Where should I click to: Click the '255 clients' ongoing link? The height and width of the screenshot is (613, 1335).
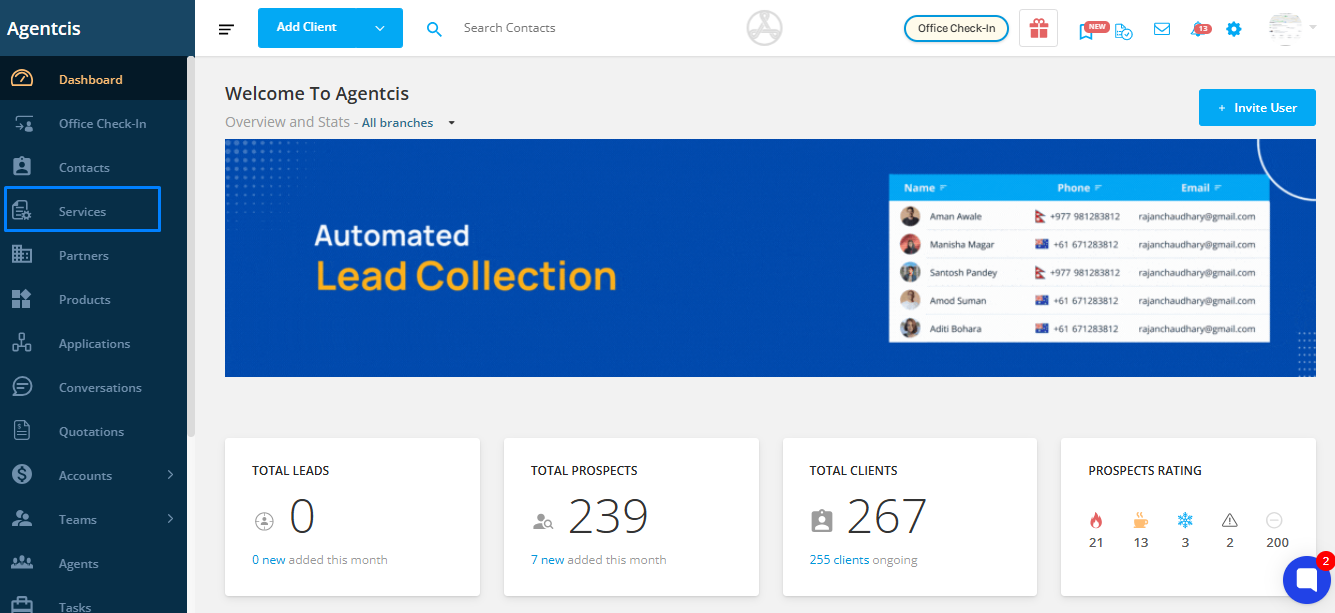839,560
